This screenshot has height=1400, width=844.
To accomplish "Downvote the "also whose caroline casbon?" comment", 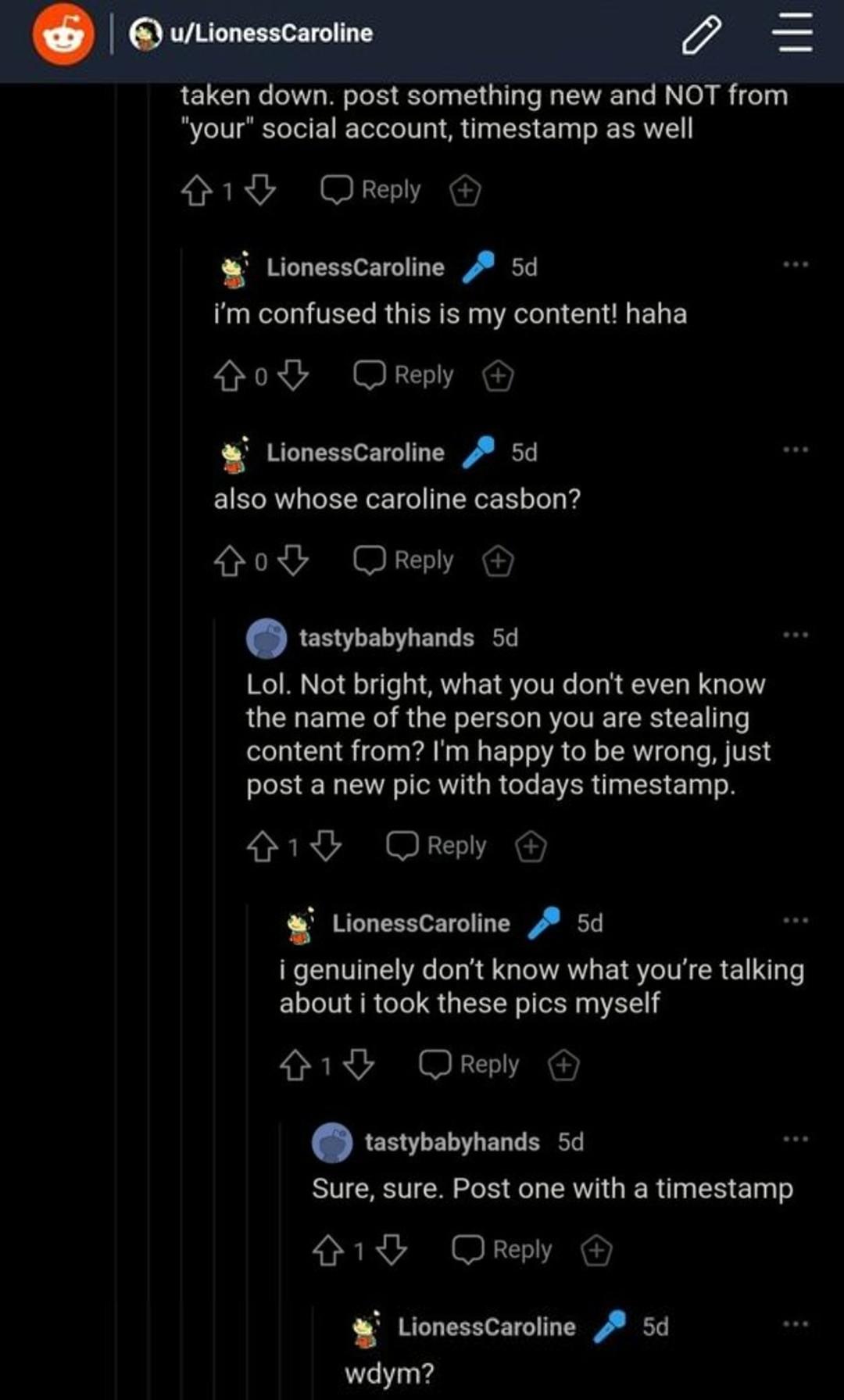I will click(x=293, y=560).
